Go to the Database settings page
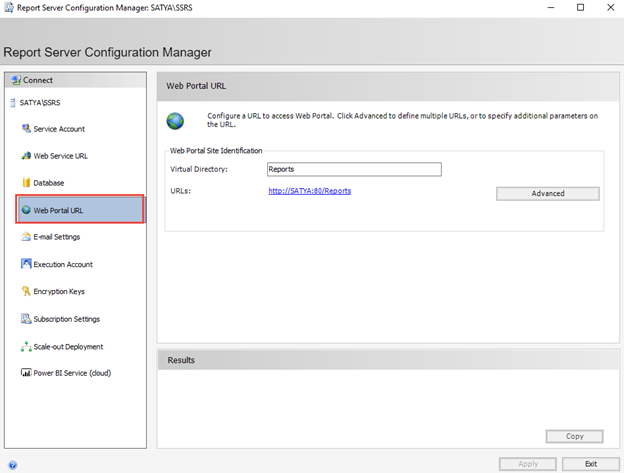This screenshot has height=473, width=624. pos(49,183)
